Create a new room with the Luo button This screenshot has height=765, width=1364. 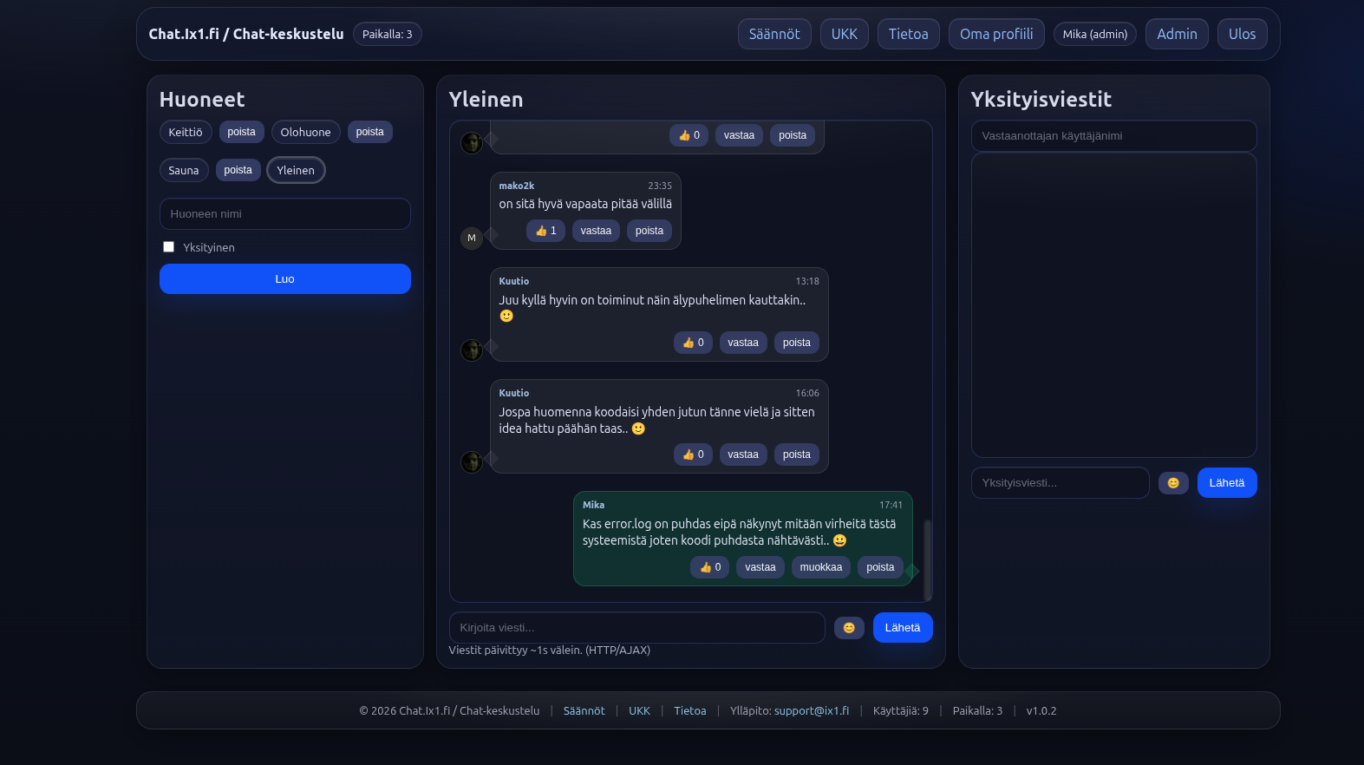[x=284, y=279]
